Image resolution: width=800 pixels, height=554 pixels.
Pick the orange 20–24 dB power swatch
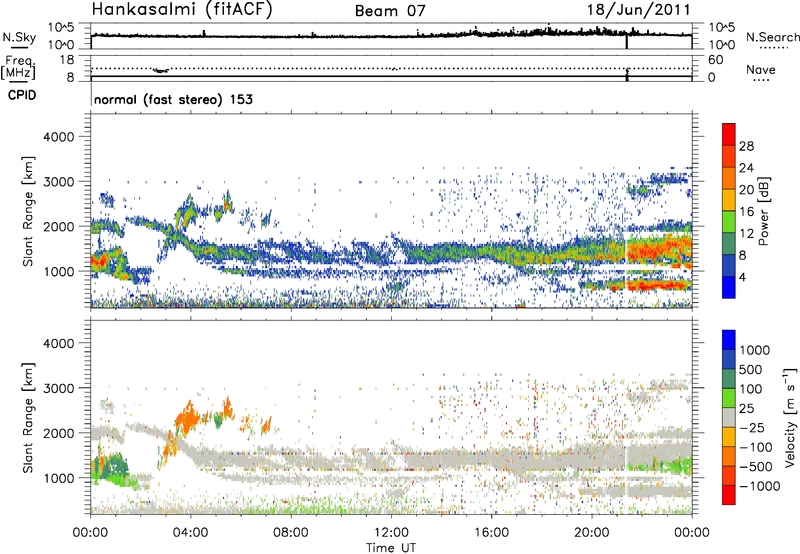(x=729, y=179)
